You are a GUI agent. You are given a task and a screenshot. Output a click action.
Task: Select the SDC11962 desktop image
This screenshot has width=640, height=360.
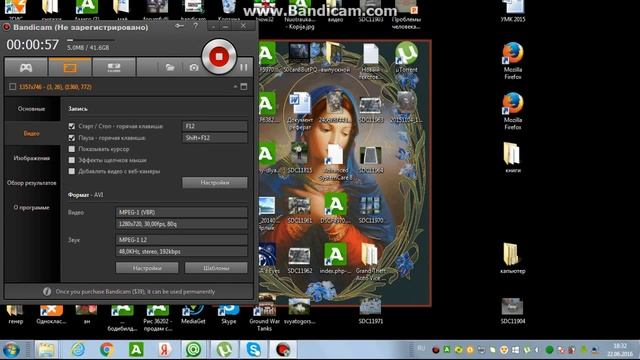(300, 261)
